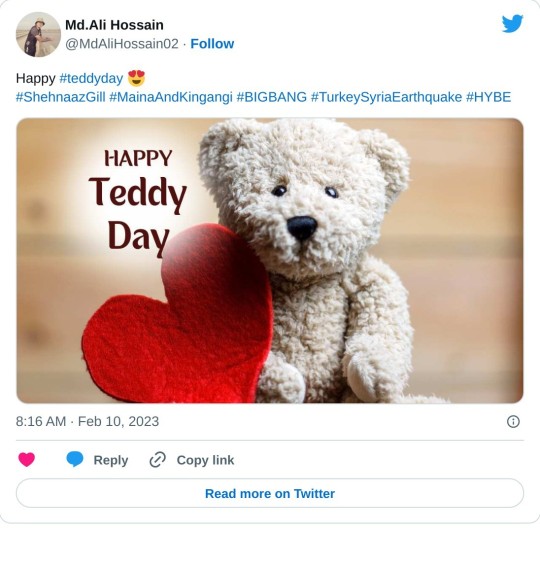Open the #TurkeySyriaEarthquake hashtag
The image size is (540, 567).
click(x=386, y=97)
